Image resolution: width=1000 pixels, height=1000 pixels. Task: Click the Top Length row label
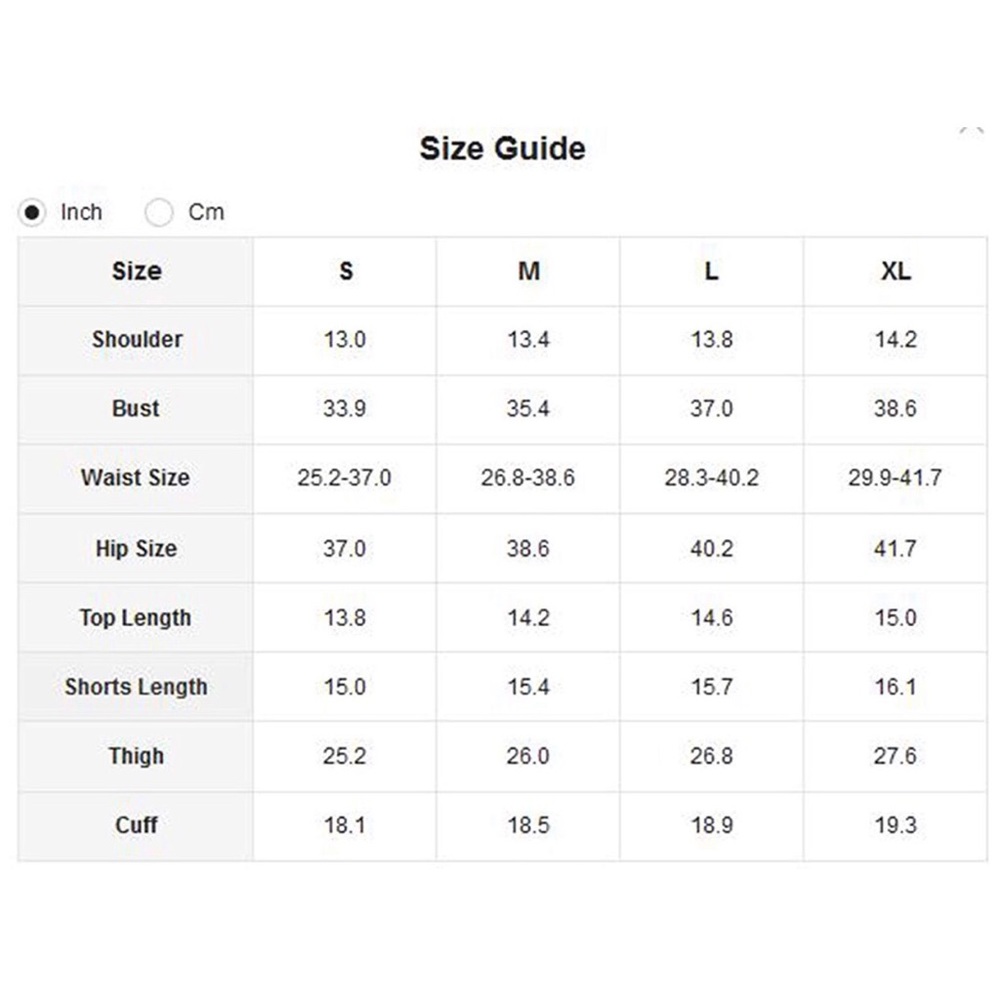(x=136, y=617)
